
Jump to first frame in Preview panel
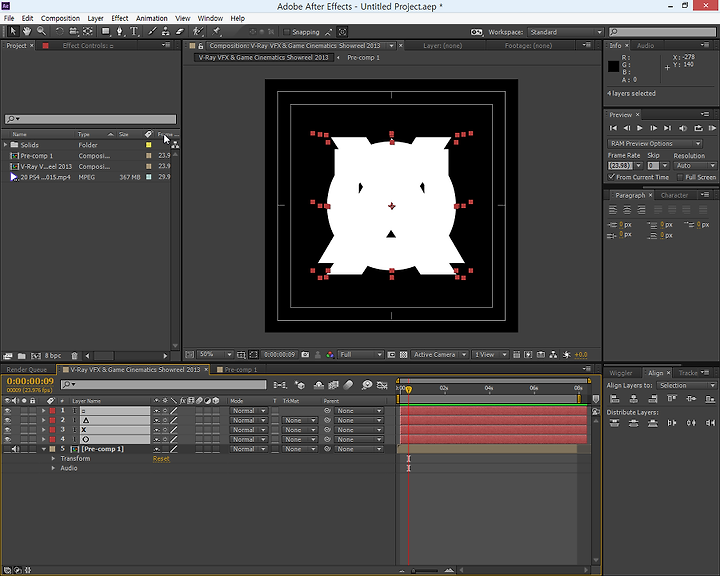[613, 128]
